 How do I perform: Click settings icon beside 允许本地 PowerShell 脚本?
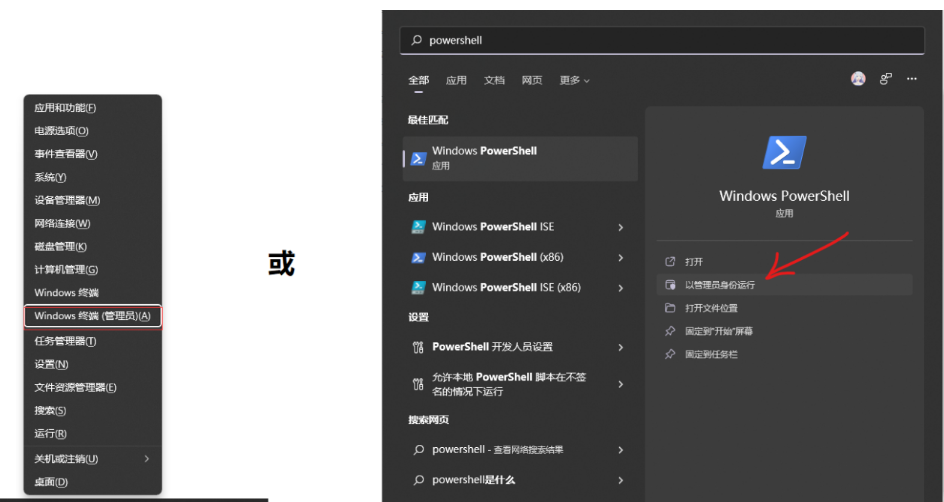(418, 384)
